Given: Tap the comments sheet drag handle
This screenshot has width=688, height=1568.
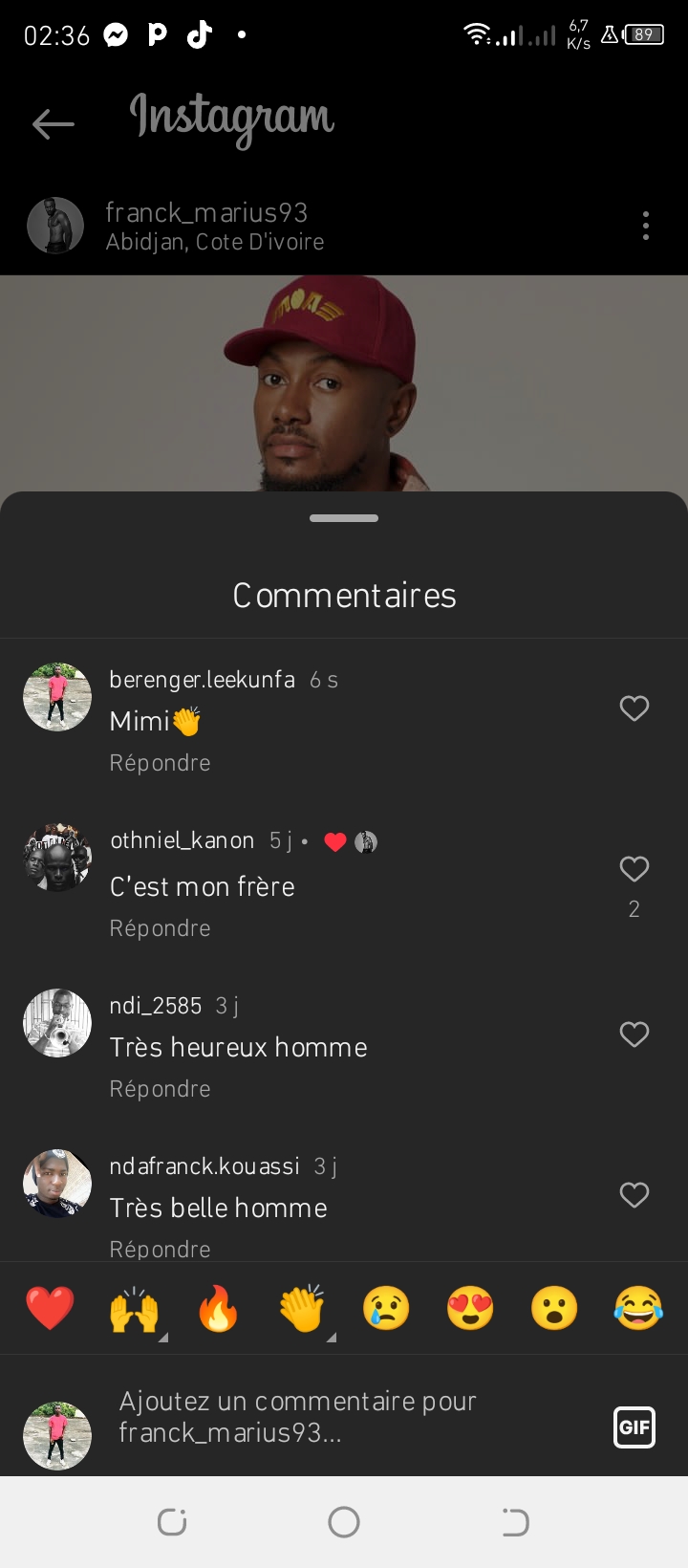Looking at the screenshot, I should pos(344,518).
